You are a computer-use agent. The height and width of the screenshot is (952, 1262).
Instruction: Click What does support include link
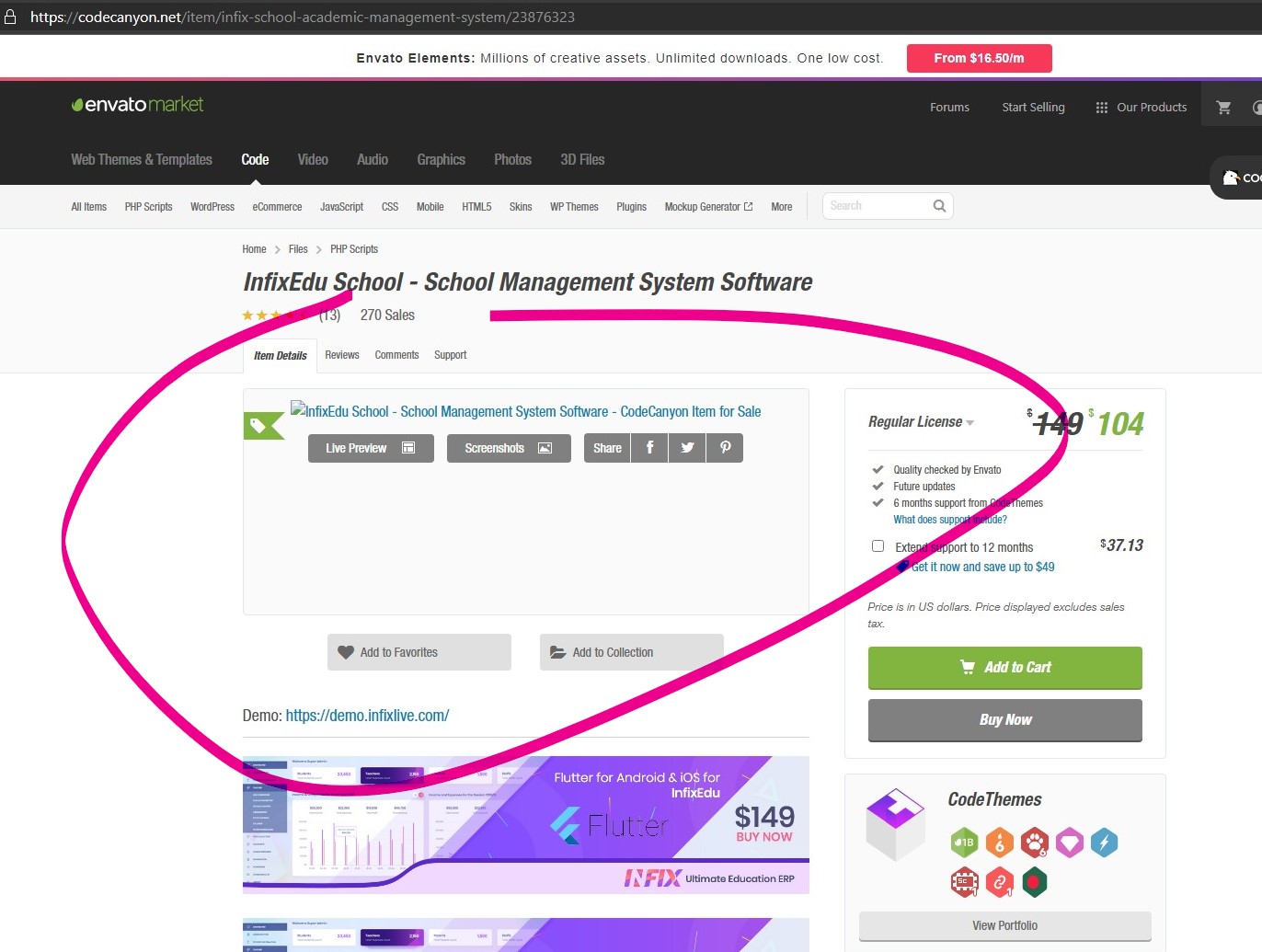(950, 520)
